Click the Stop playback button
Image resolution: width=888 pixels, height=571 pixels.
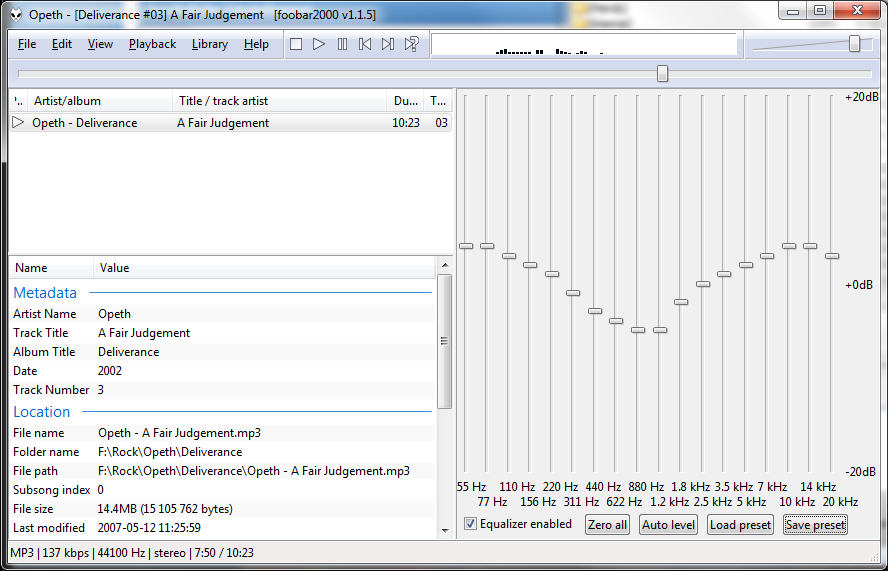pos(296,44)
